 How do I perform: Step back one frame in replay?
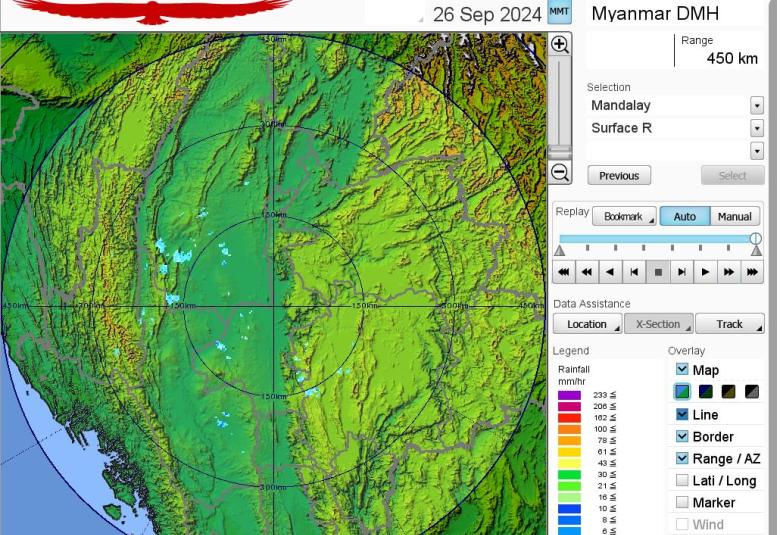click(x=634, y=271)
